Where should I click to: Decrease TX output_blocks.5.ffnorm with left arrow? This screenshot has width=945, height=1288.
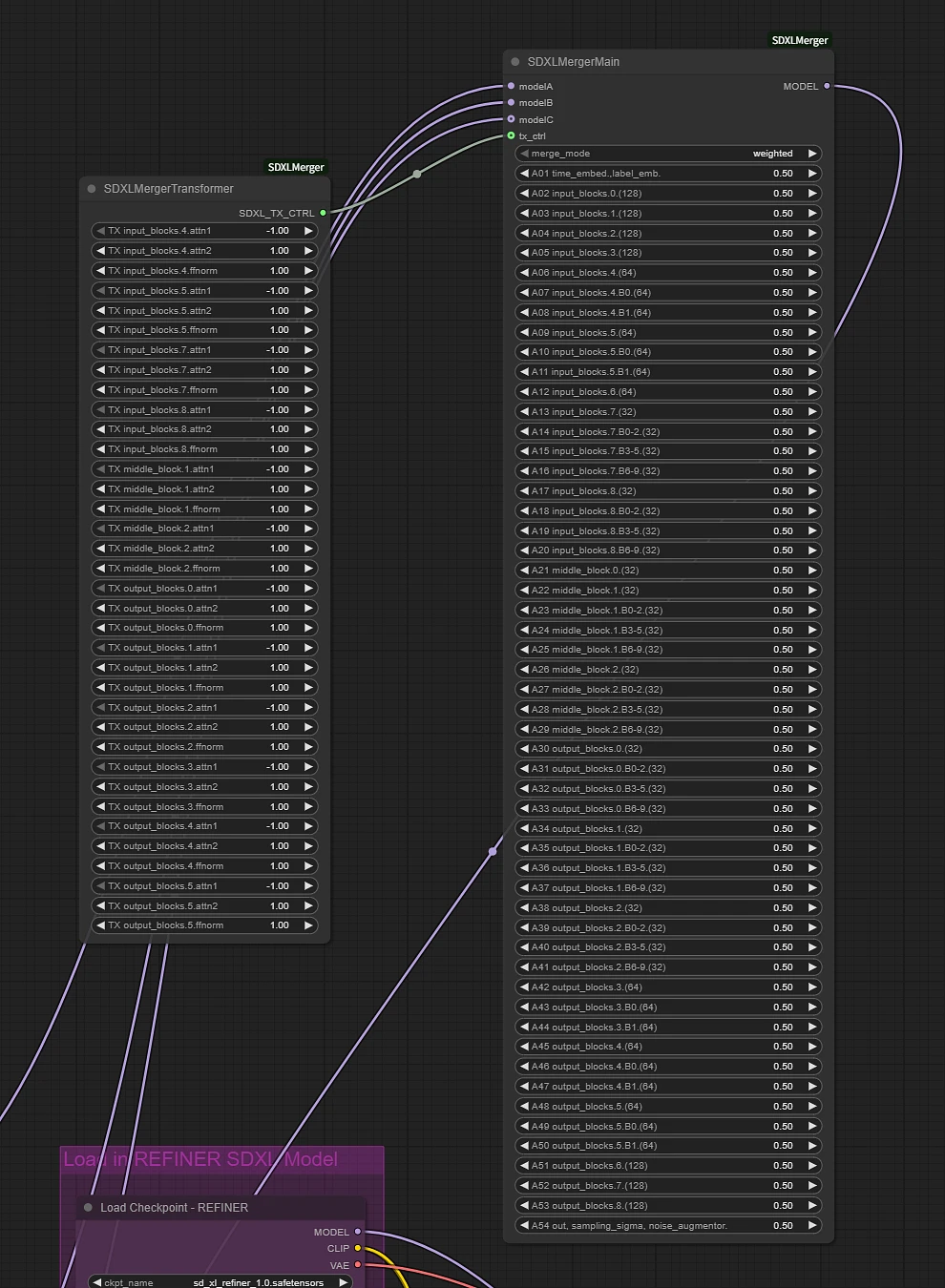click(x=100, y=925)
